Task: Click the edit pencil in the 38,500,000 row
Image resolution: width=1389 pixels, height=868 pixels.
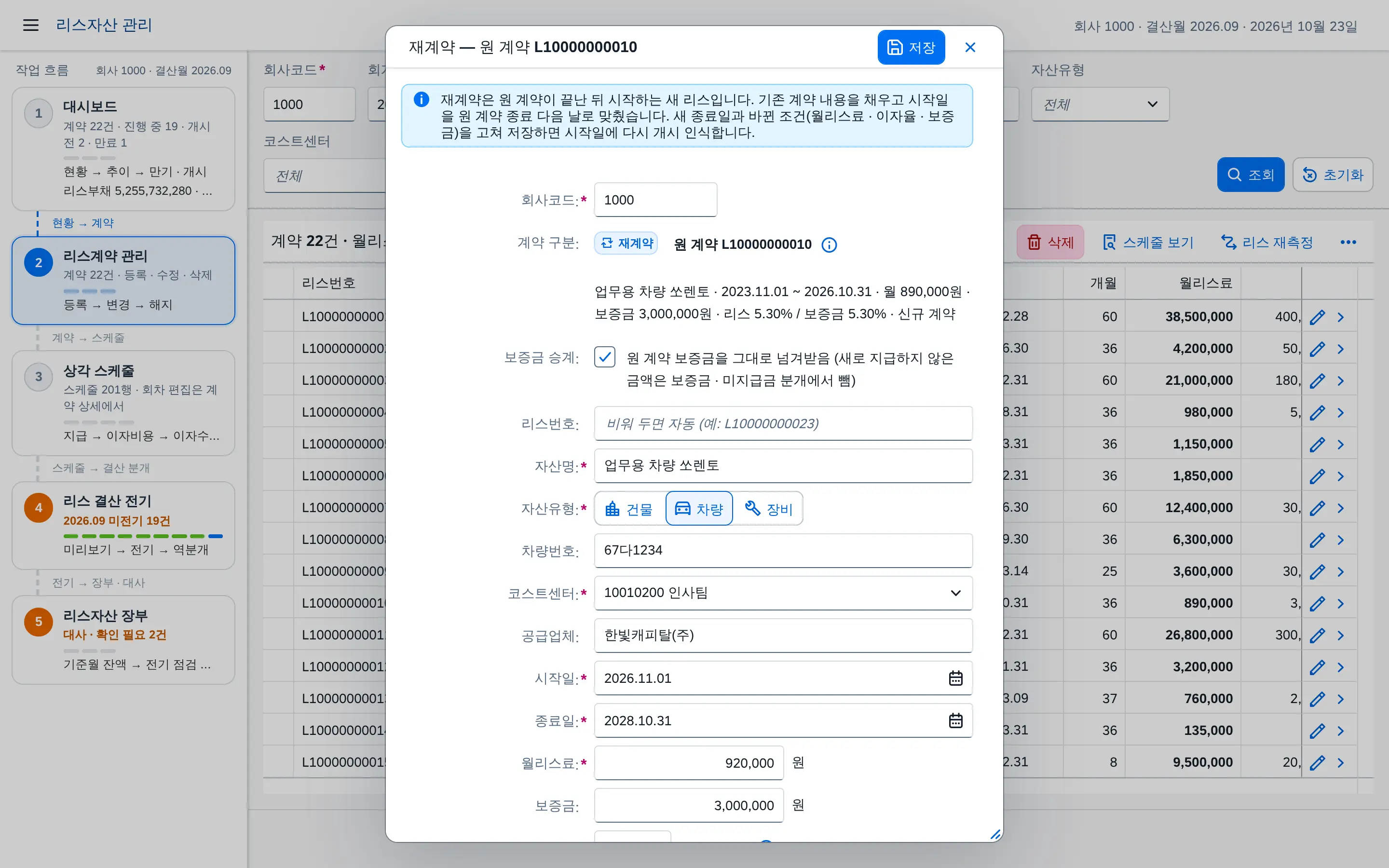Action: point(1317,317)
